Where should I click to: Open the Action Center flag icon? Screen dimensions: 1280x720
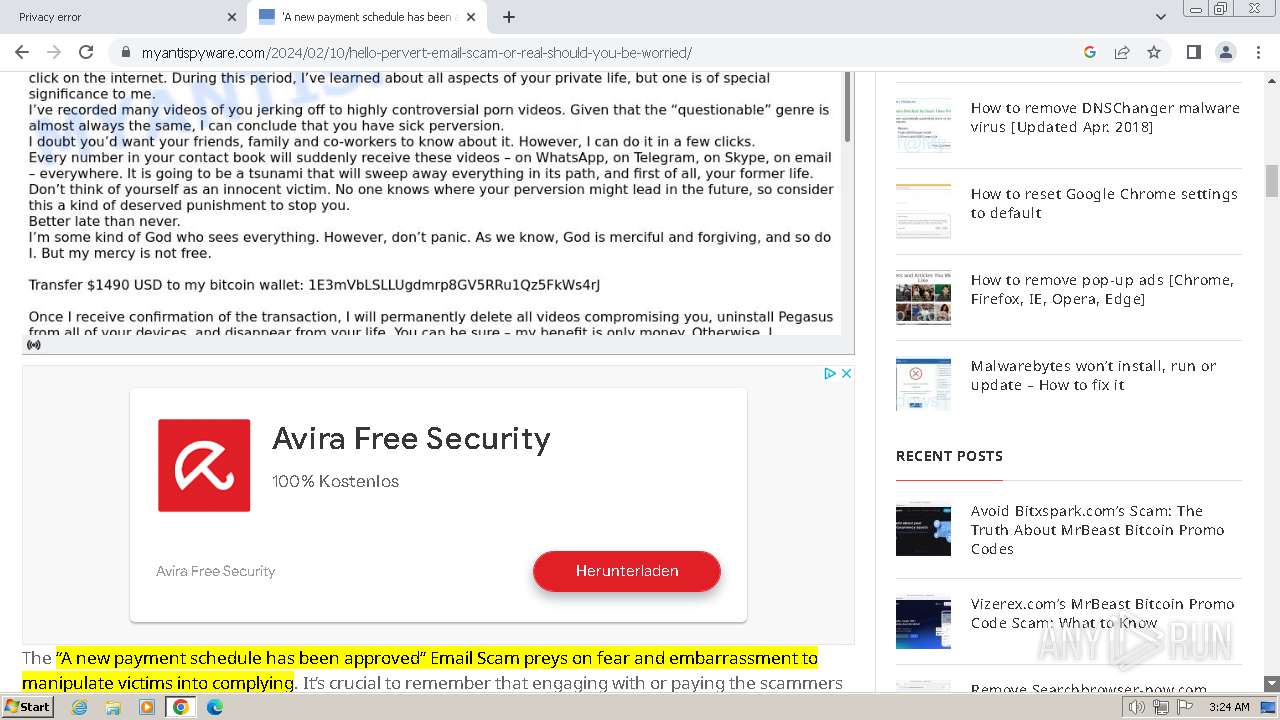(1185, 707)
